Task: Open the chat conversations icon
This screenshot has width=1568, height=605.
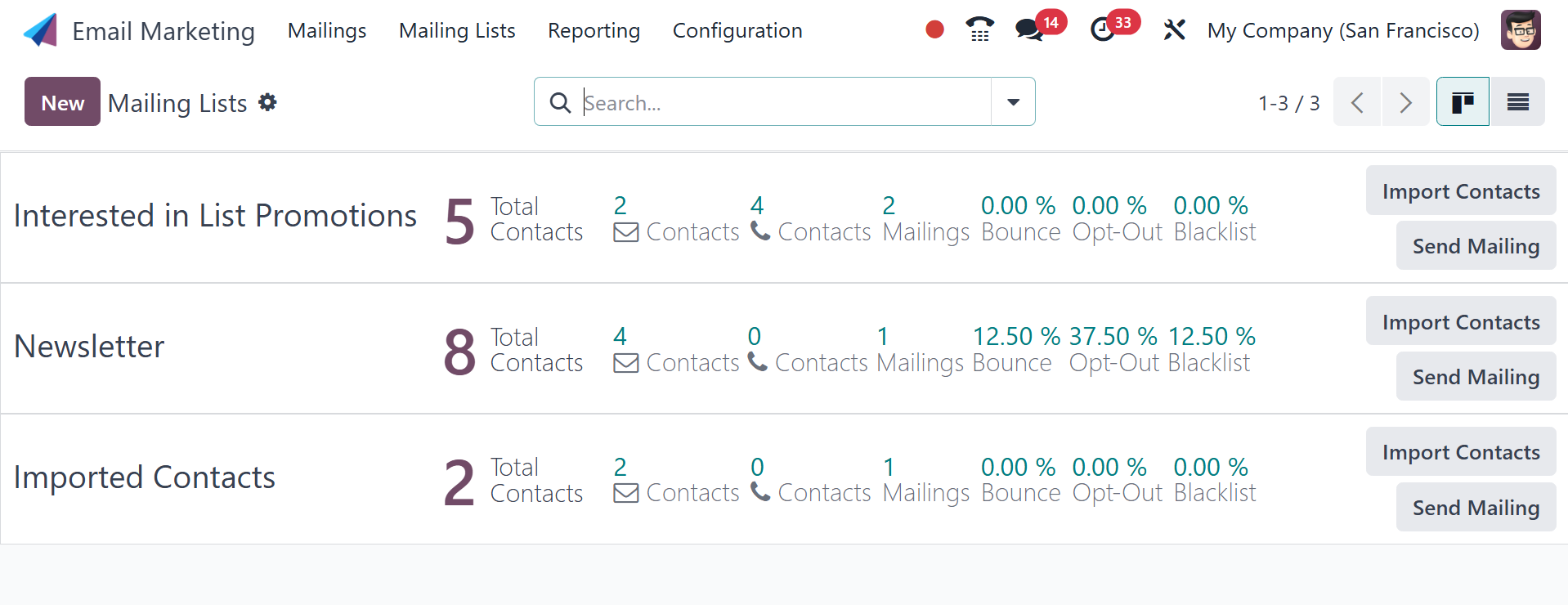Action: (x=1028, y=30)
